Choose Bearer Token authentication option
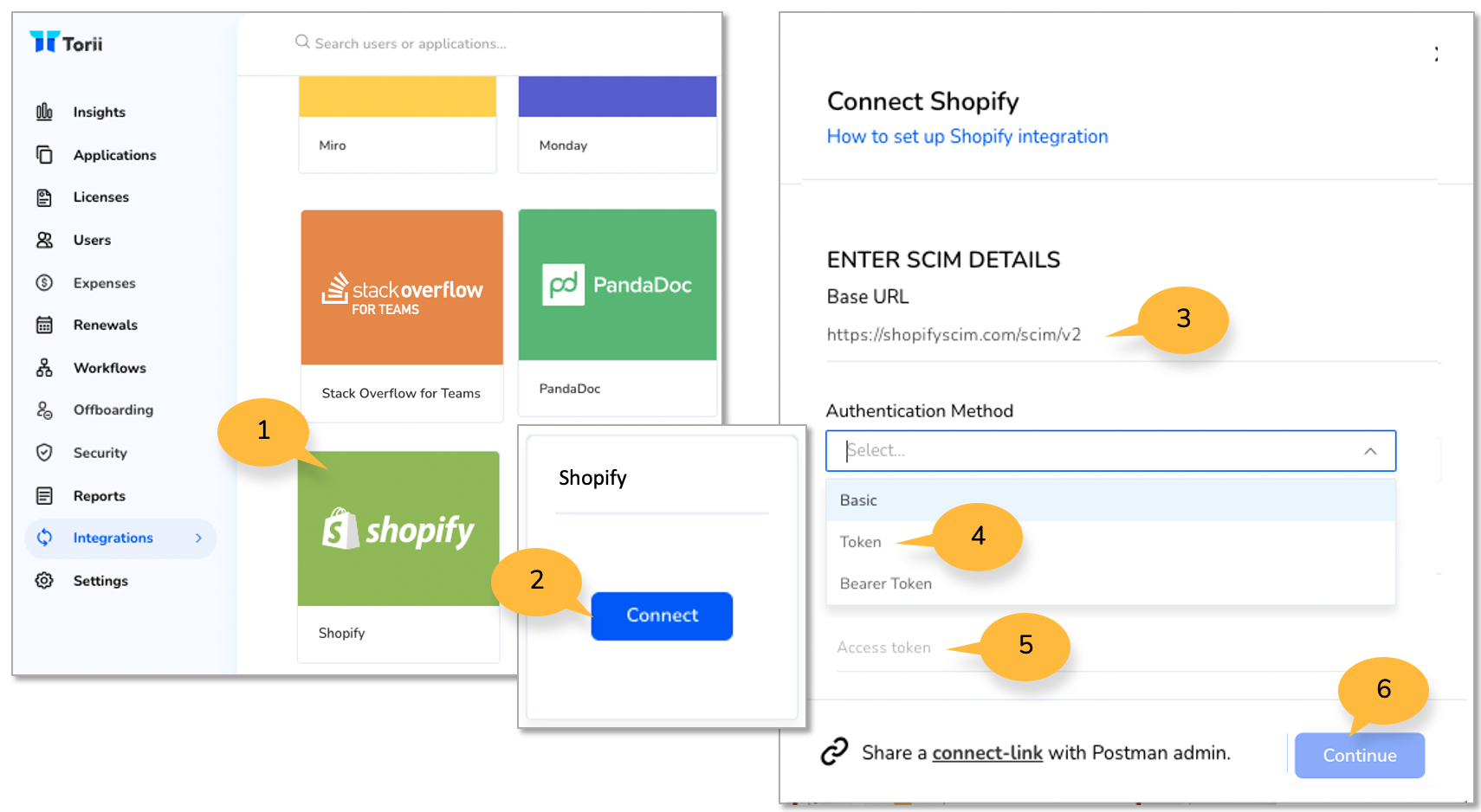This screenshot has width=1481, height=812. (x=1110, y=583)
